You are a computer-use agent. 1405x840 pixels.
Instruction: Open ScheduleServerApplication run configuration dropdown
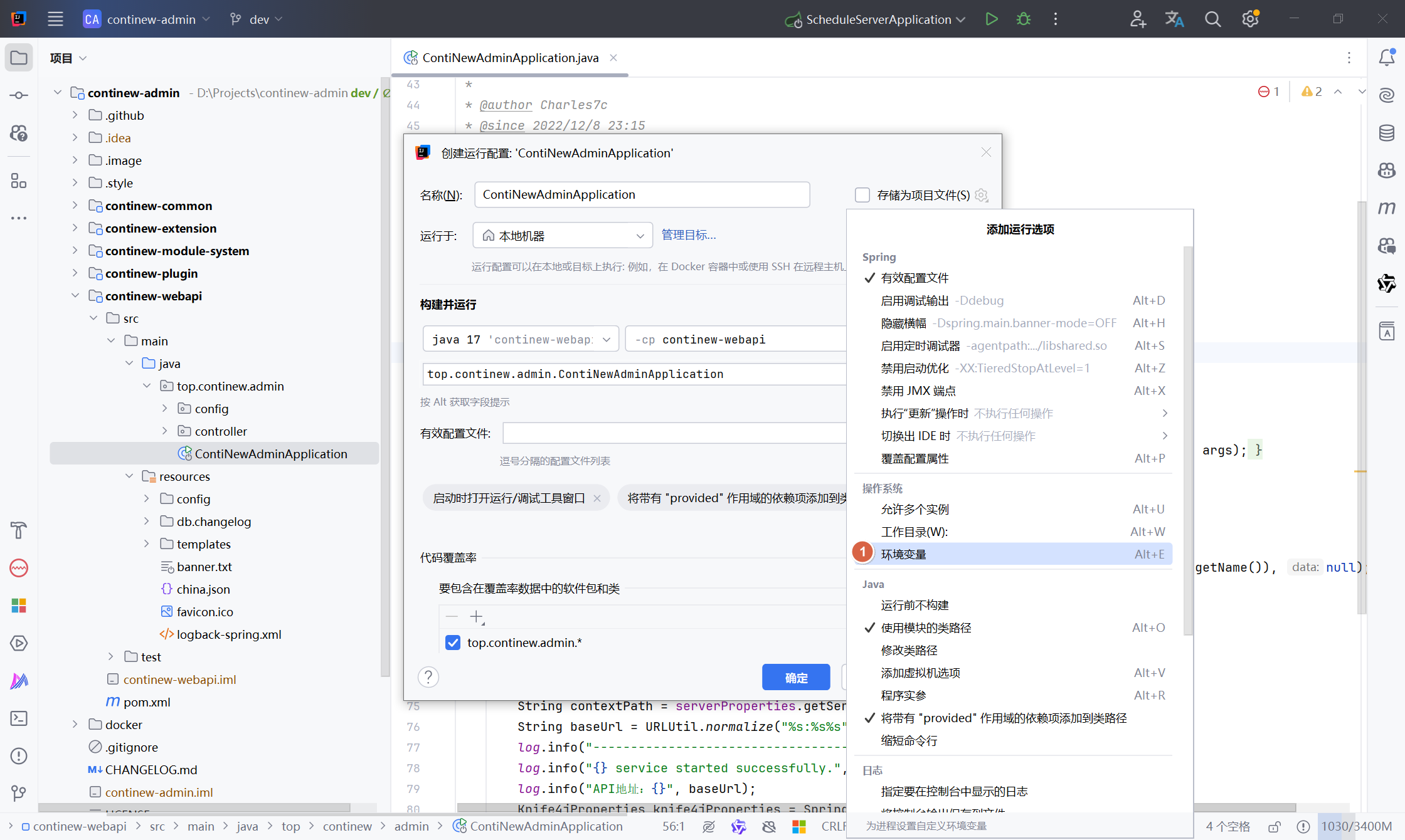pos(875,19)
